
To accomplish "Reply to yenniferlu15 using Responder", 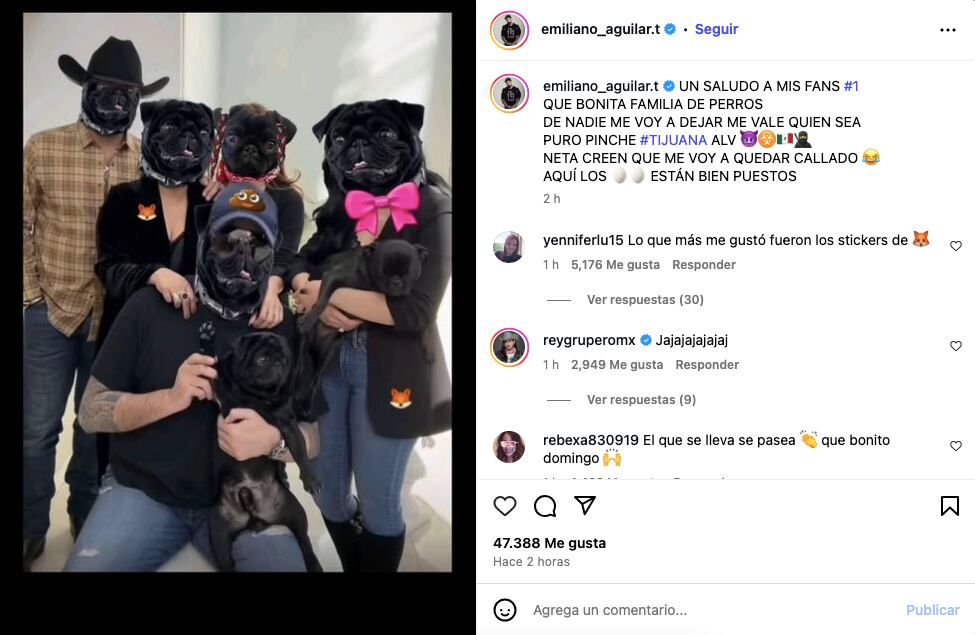I will 704,265.
